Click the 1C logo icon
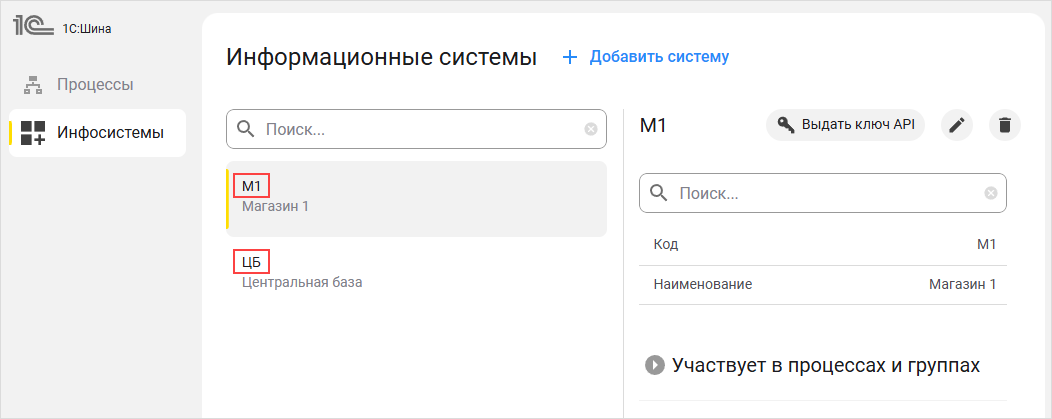This screenshot has width=1052, height=419. click(31, 27)
